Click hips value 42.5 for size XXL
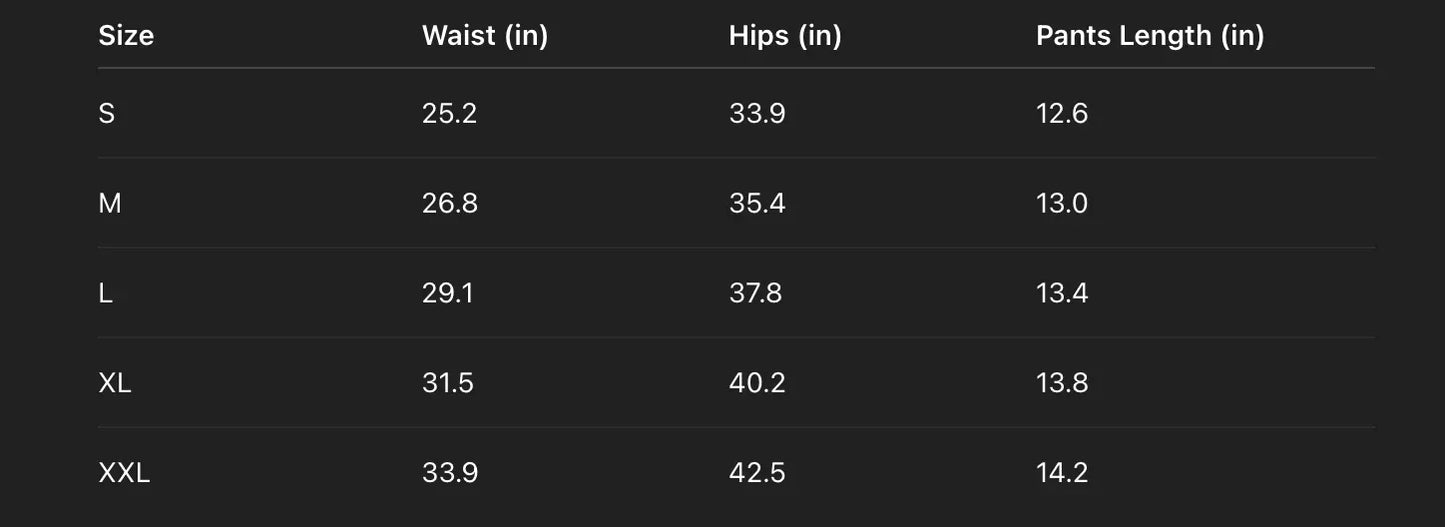The image size is (1445, 527). (x=757, y=472)
